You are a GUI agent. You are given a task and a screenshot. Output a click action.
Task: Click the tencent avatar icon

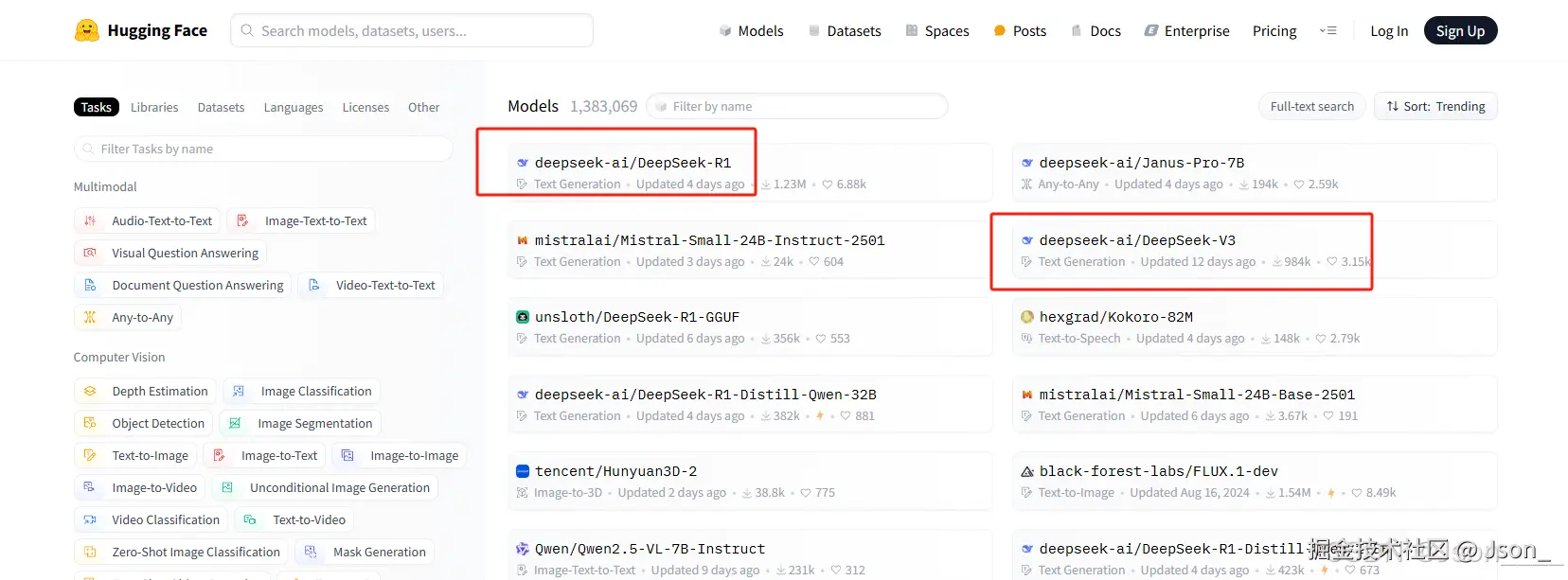tap(522, 471)
